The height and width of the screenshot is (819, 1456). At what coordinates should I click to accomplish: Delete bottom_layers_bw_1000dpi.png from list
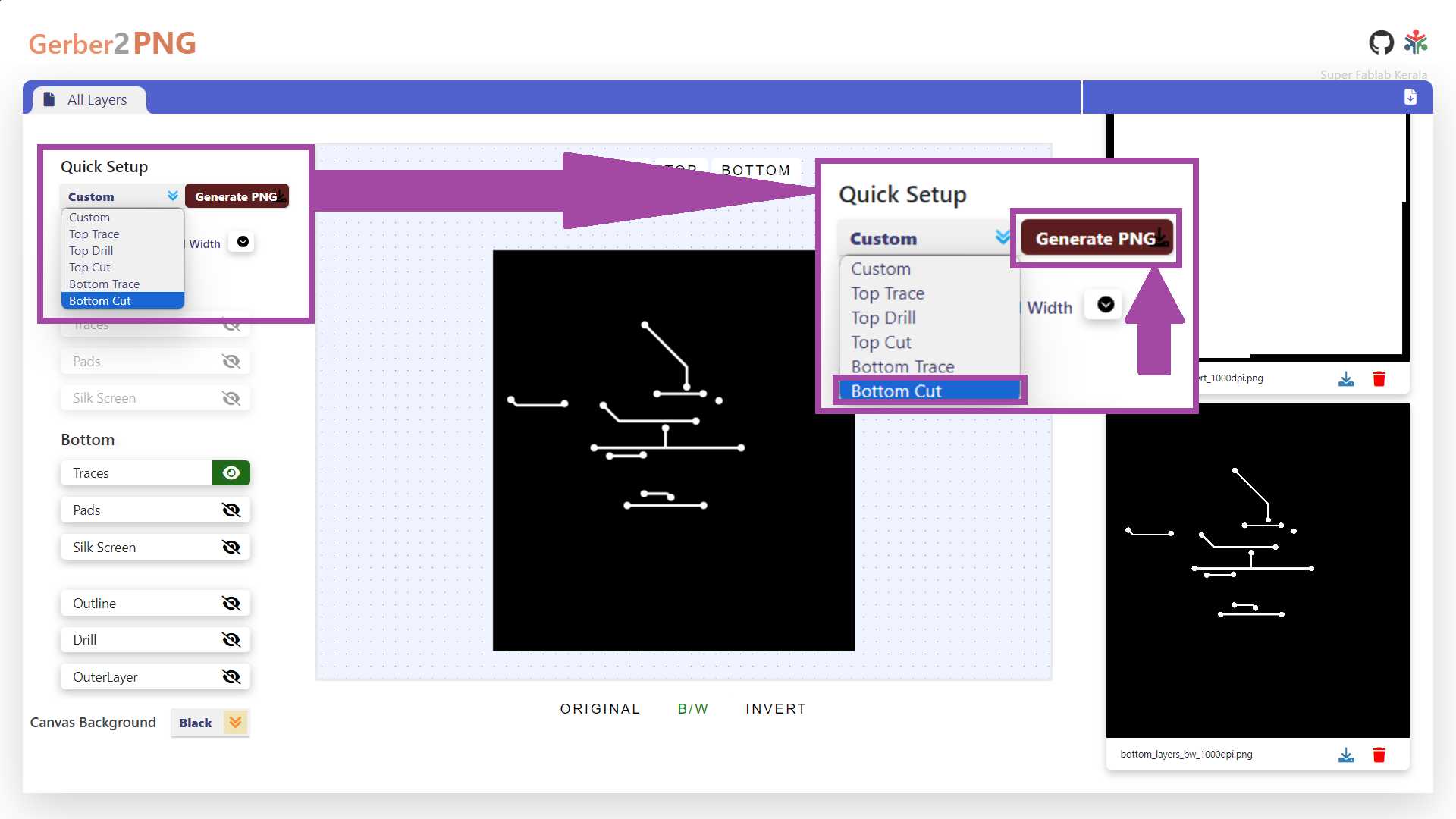click(x=1379, y=755)
